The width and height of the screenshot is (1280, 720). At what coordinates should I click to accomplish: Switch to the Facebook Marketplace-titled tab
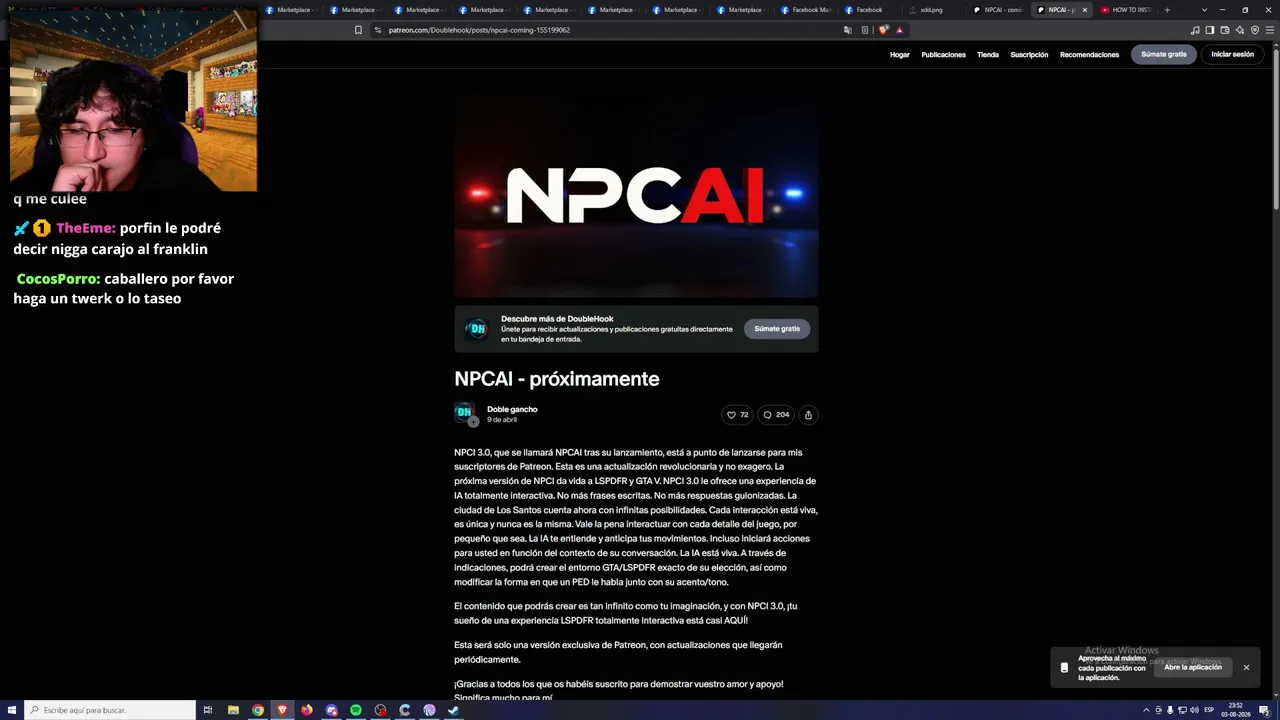[x=806, y=10]
